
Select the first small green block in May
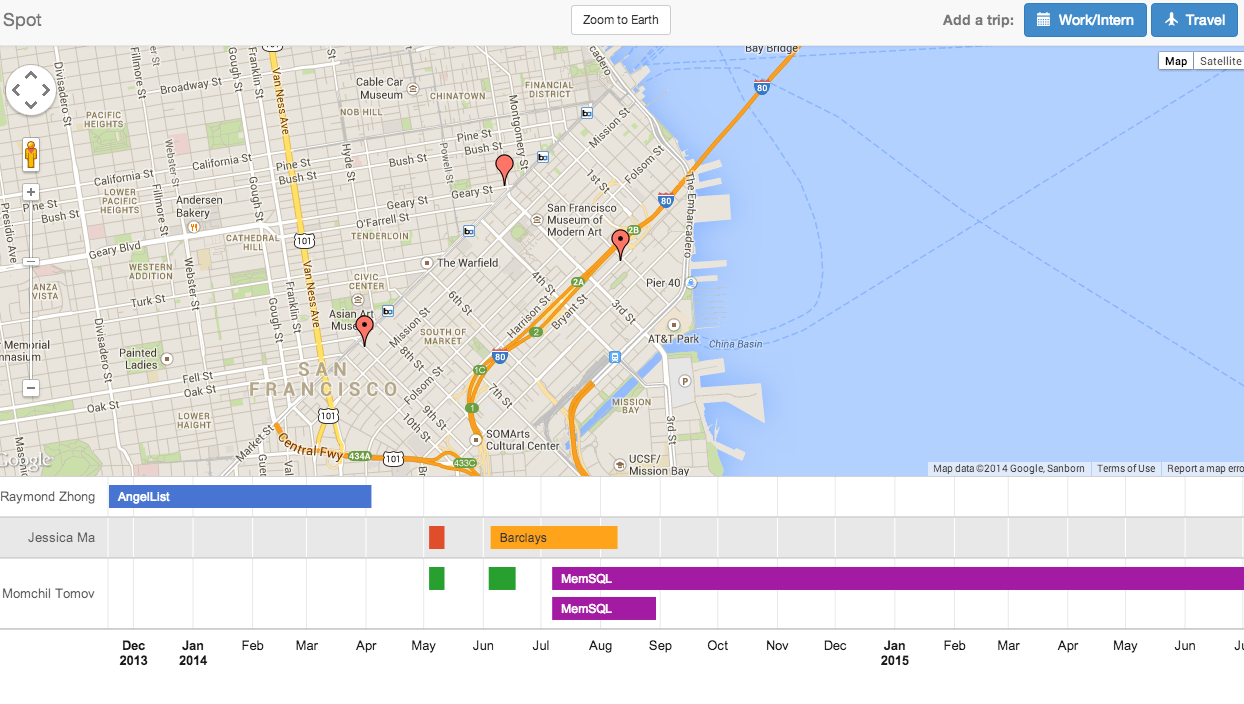click(437, 579)
